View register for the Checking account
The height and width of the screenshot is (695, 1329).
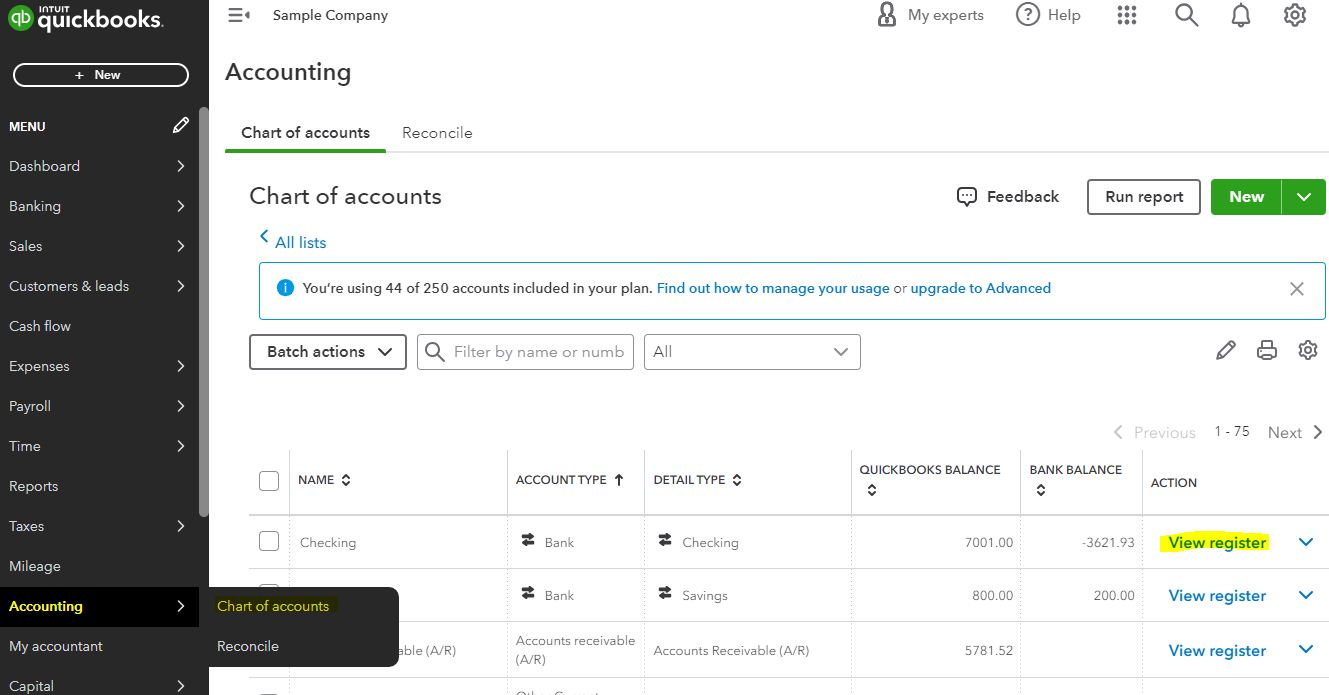(x=1217, y=543)
